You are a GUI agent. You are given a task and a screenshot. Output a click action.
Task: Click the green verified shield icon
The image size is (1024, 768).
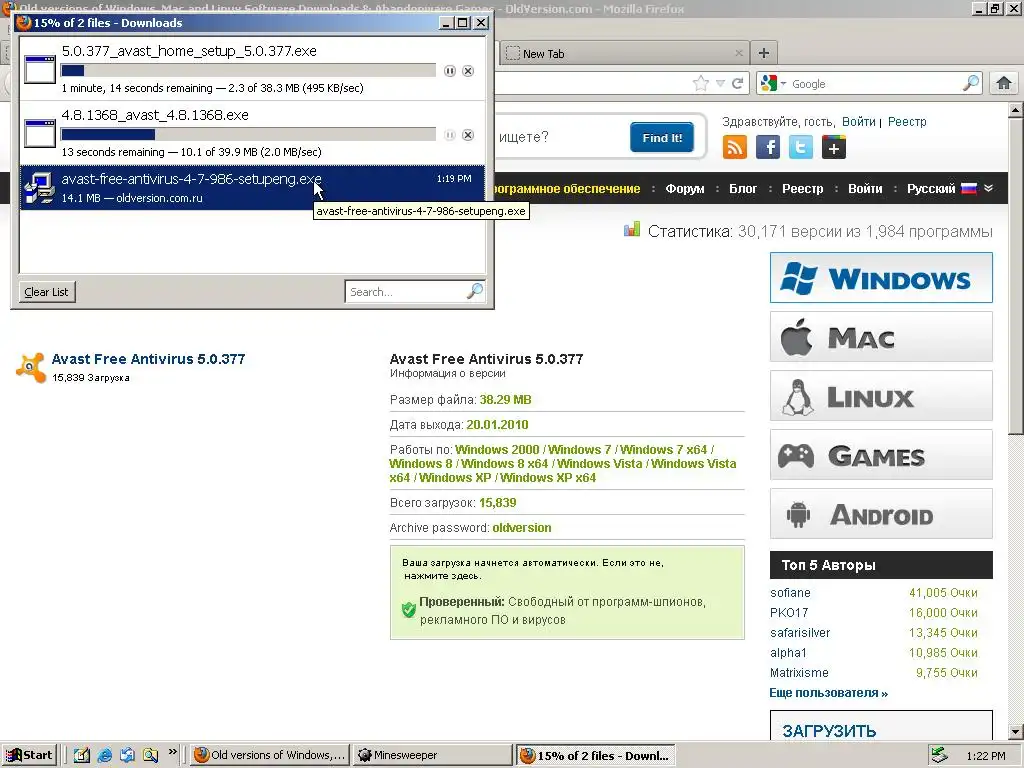409,610
